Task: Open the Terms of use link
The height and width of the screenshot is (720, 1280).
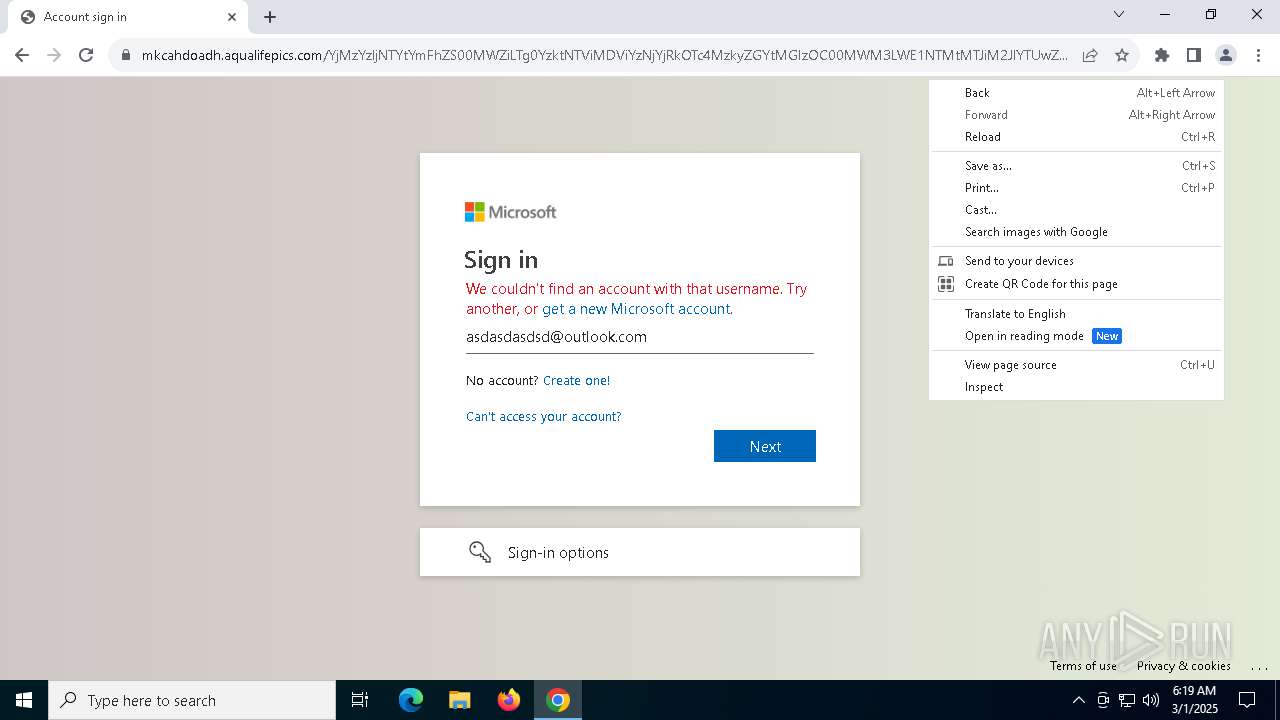Action: [1083, 666]
